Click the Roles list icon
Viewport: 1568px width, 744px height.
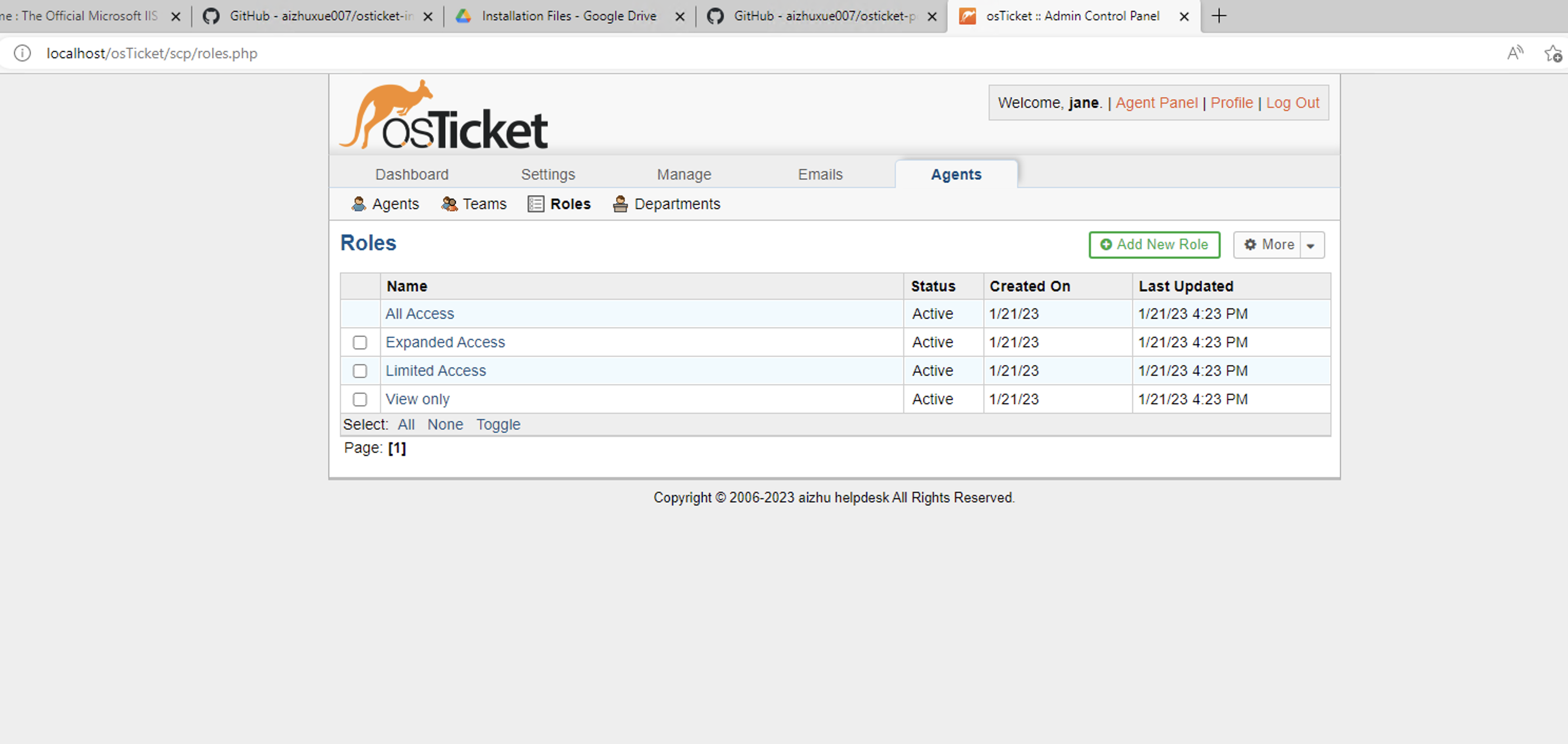[536, 204]
